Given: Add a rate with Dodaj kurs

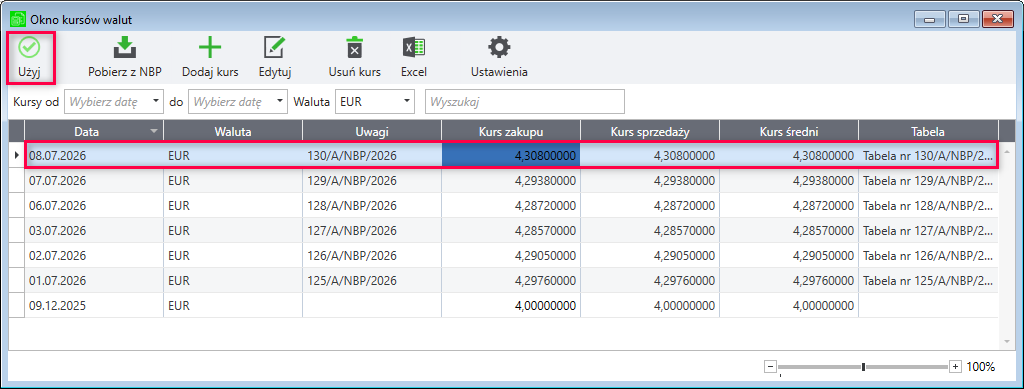Looking at the screenshot, I should coord(210,57).
